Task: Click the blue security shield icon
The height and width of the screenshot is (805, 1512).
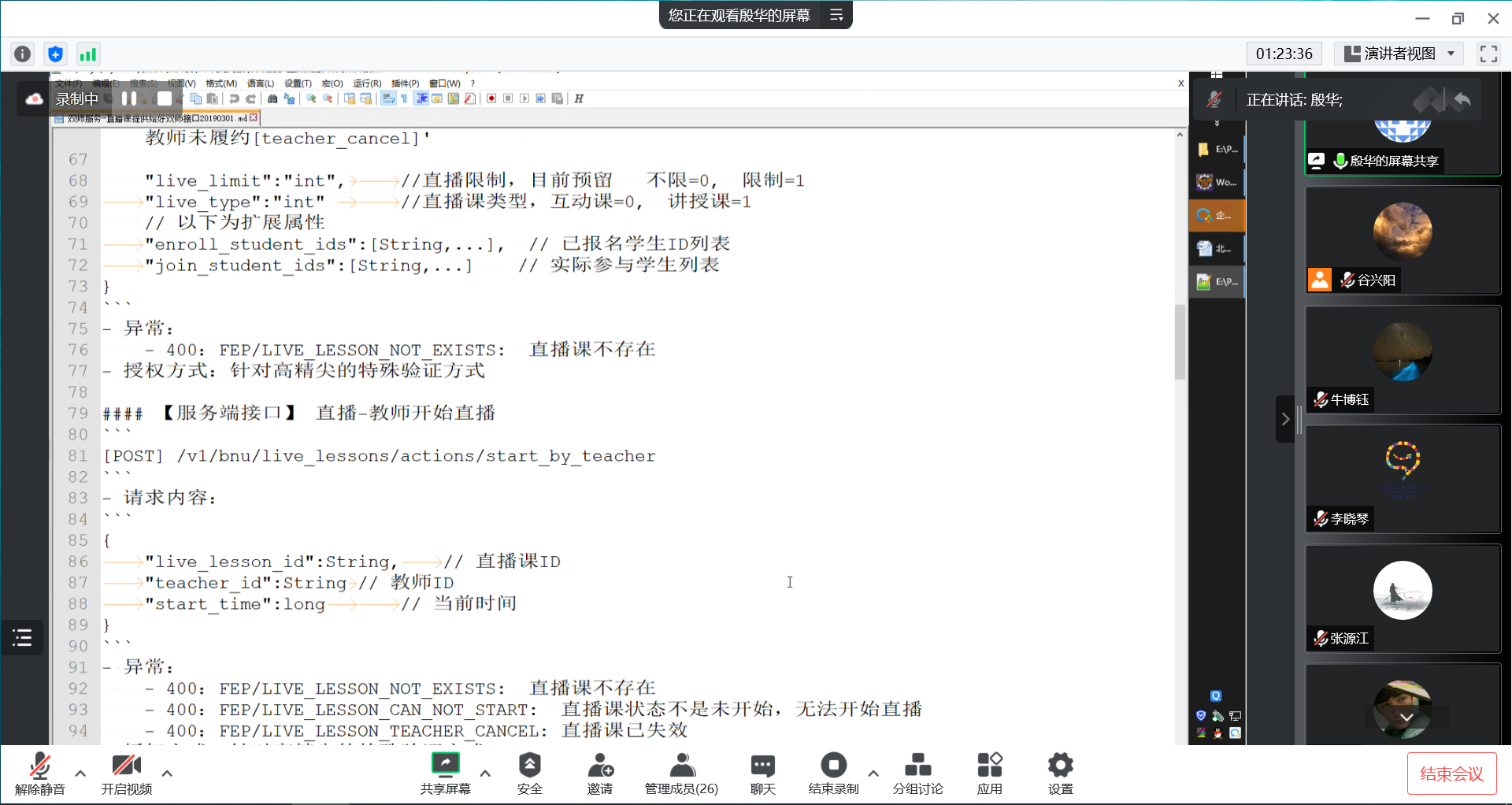Action: click(x=55, y=54)
